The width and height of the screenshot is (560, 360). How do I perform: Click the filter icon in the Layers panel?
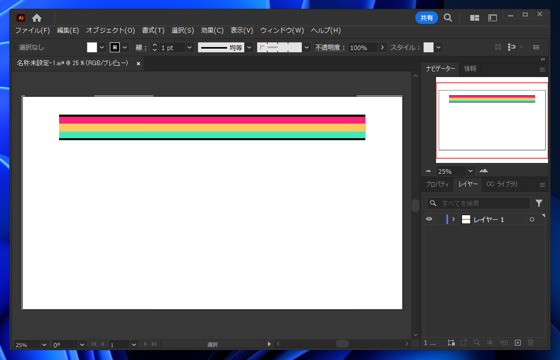[539, 203]
